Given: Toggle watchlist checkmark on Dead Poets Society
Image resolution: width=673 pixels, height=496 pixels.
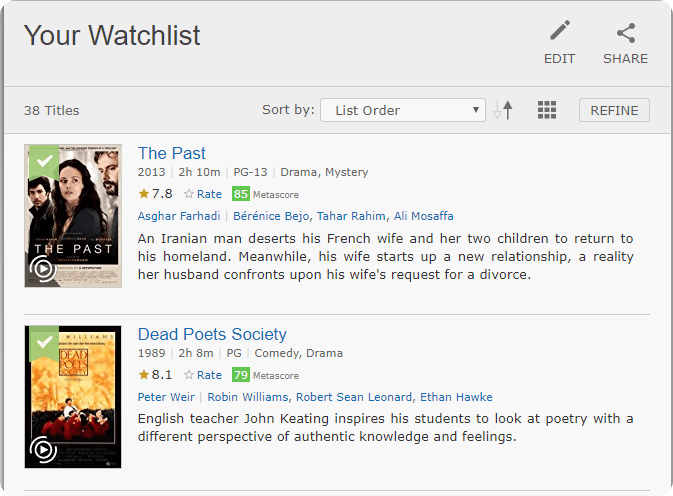Looking at the screenshot, I should [42, 343].
